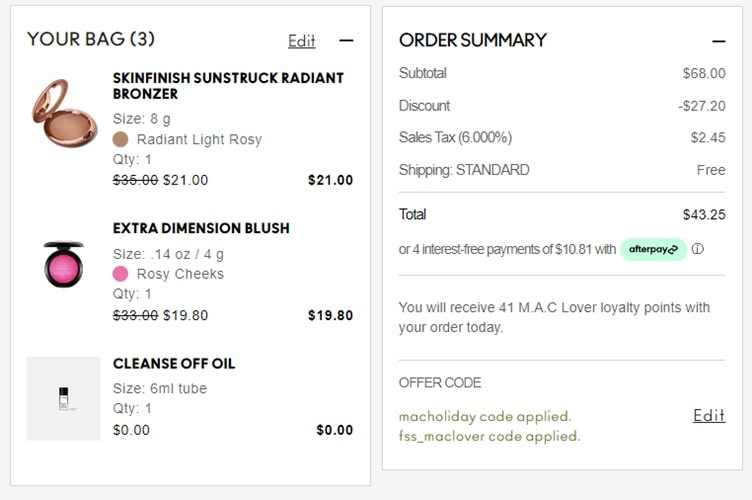The height and width of the screenshot is (500, 752).
Task: Edit the applied offer codes
Action: tap(709, 415)
